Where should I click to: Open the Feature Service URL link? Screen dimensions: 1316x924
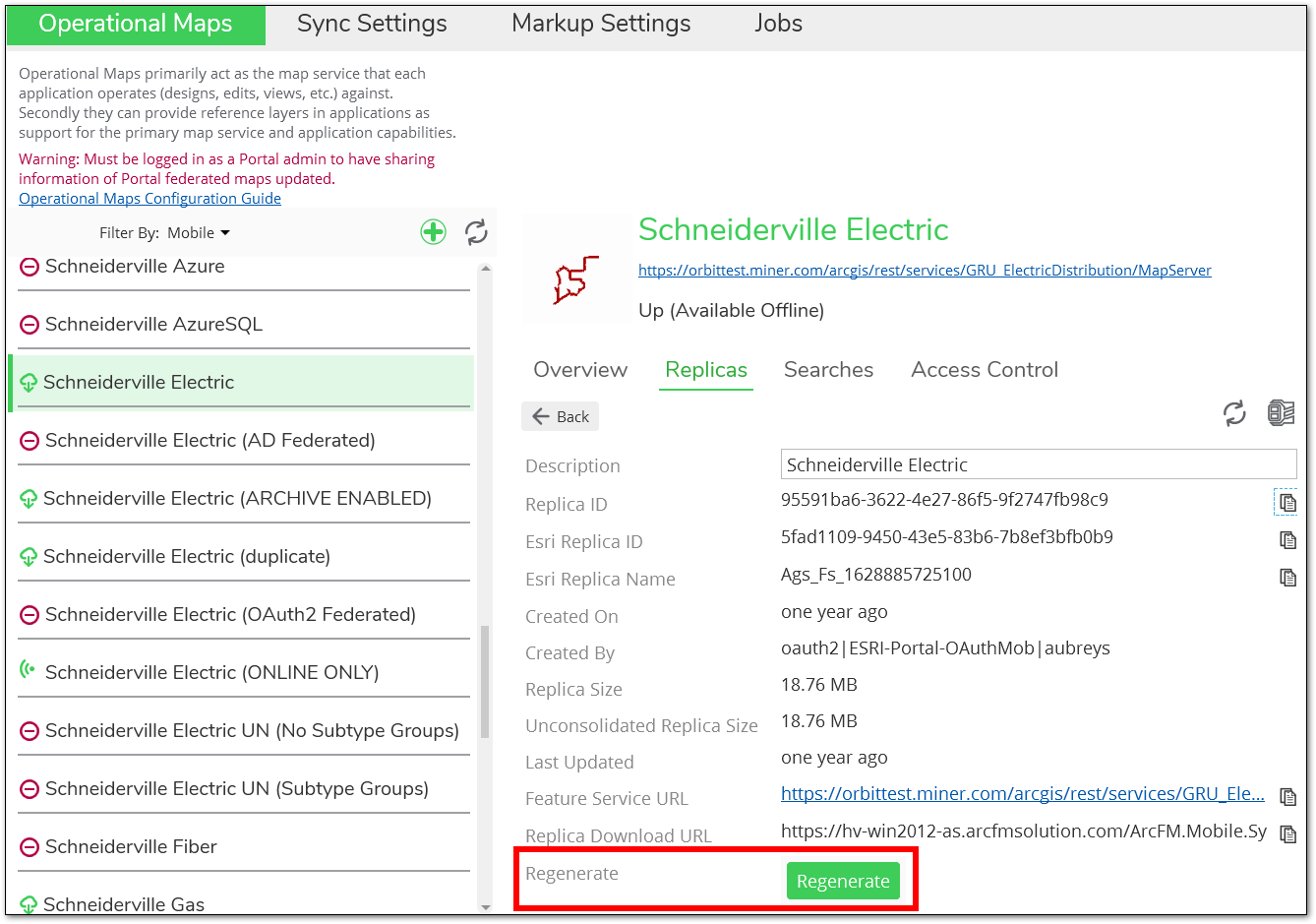click(1023, 794)
